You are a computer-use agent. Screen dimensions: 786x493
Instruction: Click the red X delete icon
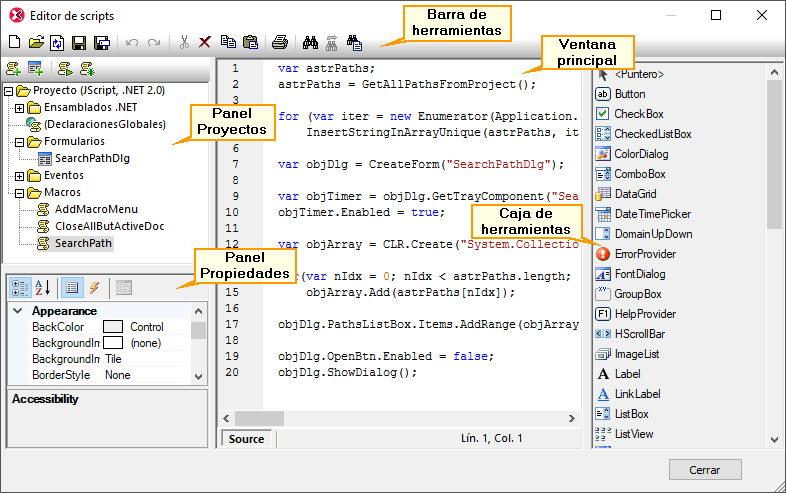[x=205, y=43]
